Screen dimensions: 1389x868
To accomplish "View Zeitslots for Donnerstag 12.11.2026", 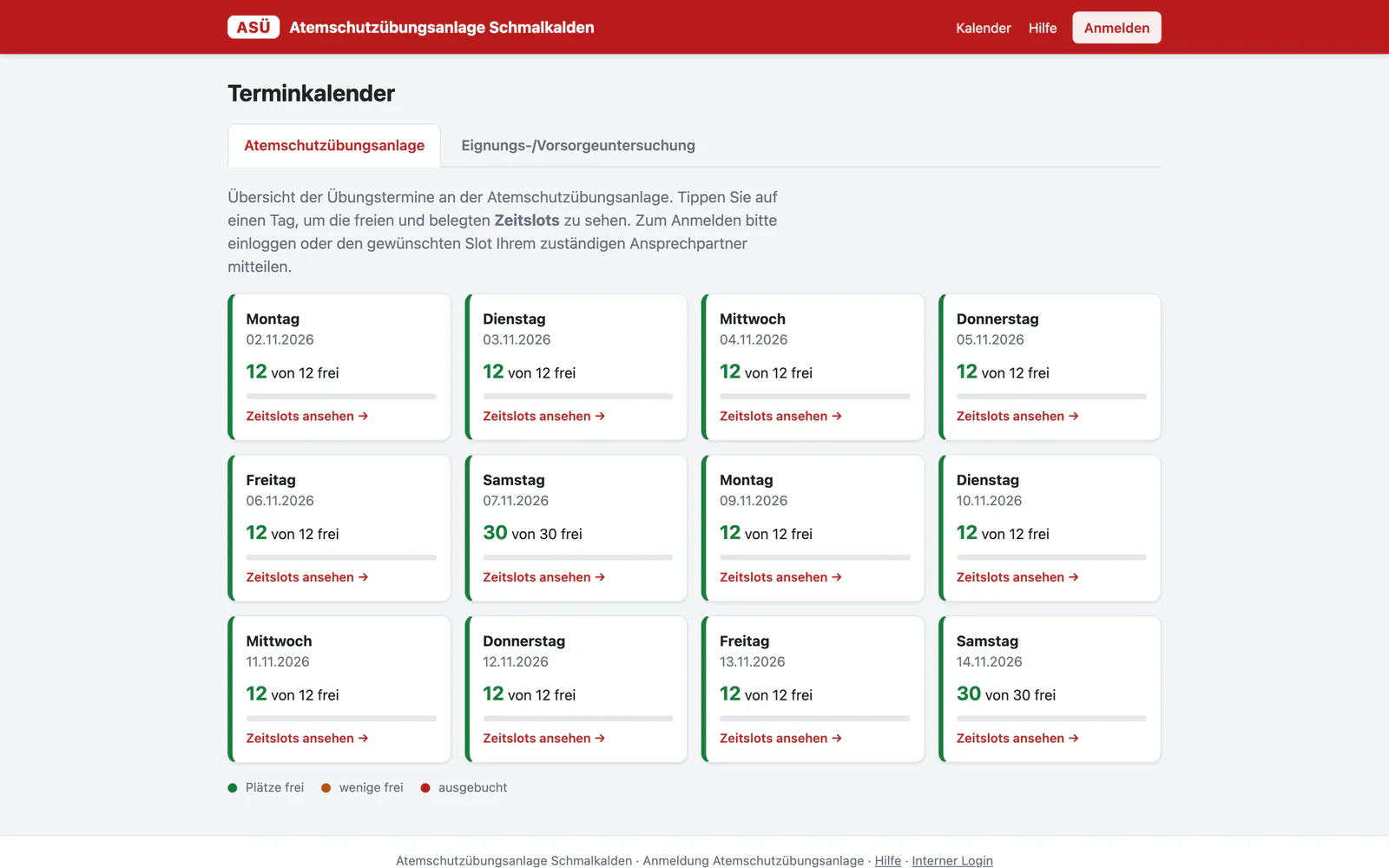I will 544,739.
